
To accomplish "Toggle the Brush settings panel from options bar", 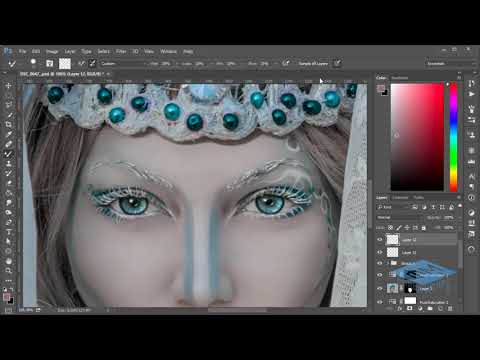I will (49, 63).
